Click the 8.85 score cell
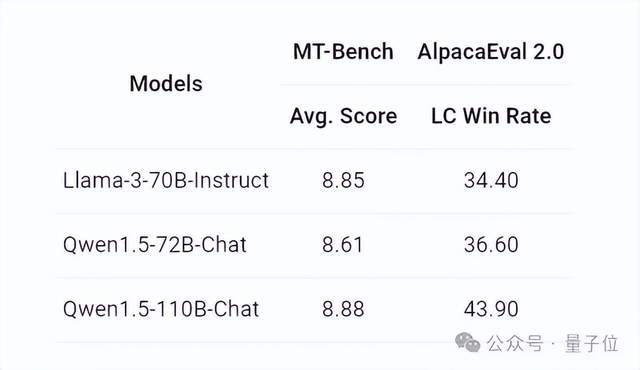The height and width of the screenshot is (370, 640). coord(343,180)
